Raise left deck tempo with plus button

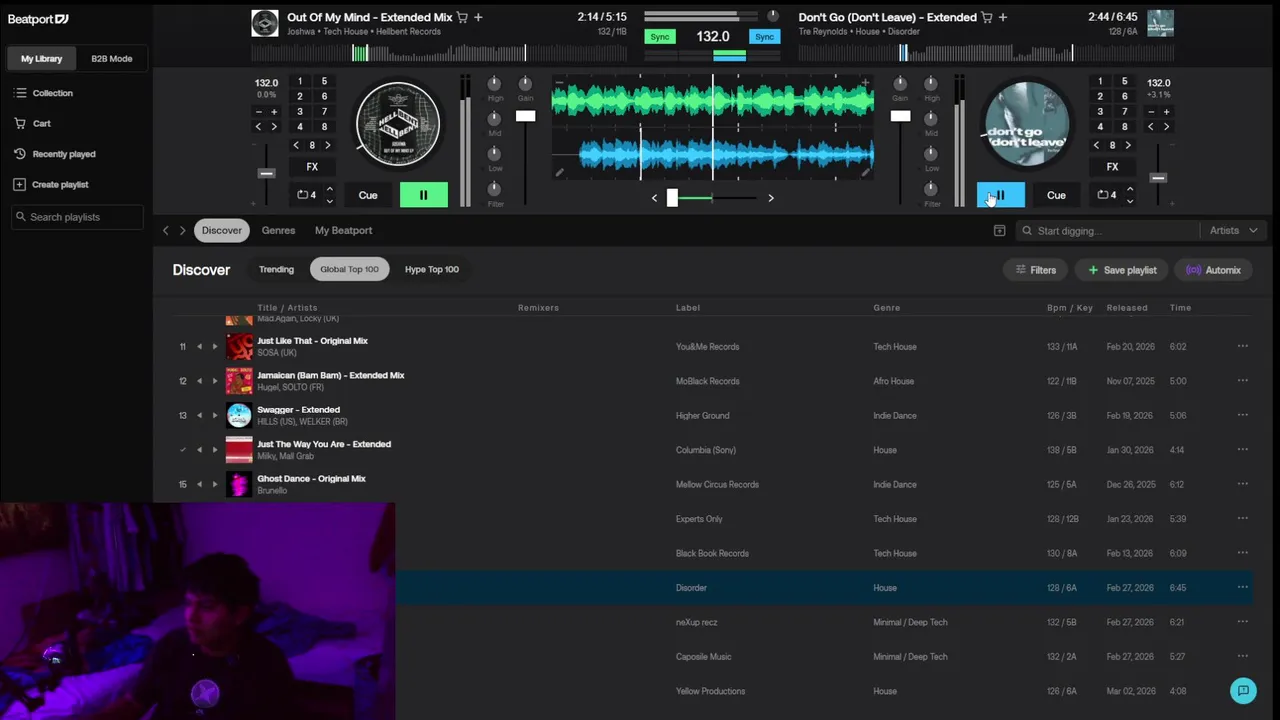[274, 112]
